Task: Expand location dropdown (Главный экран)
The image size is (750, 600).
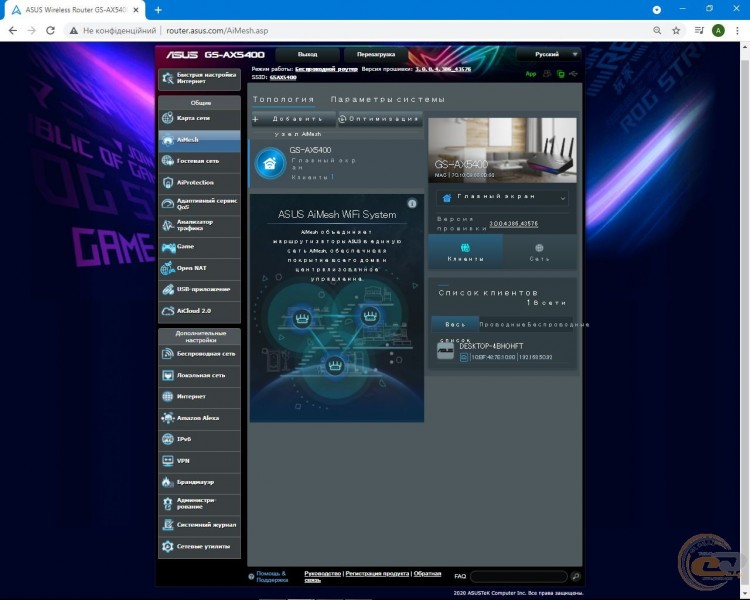Action: [x=503, y=197]
